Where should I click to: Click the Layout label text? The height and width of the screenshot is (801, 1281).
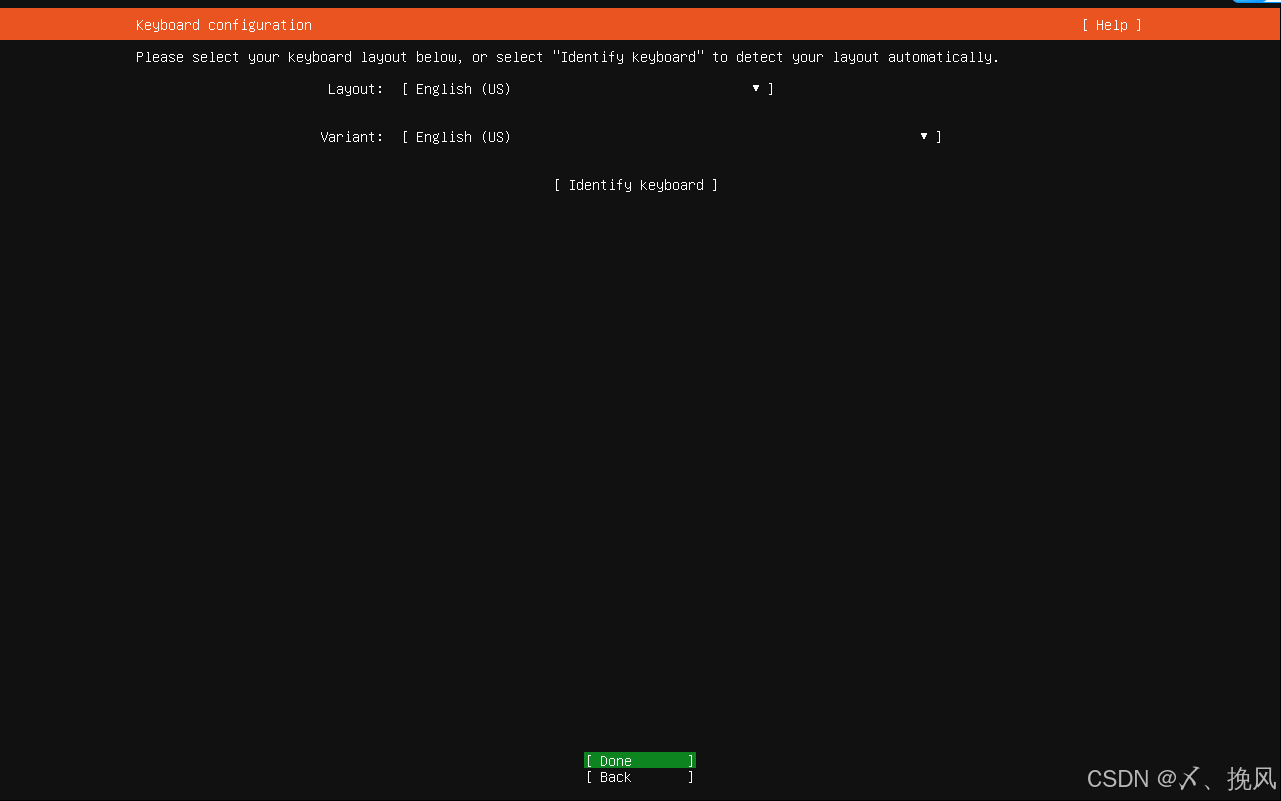point(355,88)
